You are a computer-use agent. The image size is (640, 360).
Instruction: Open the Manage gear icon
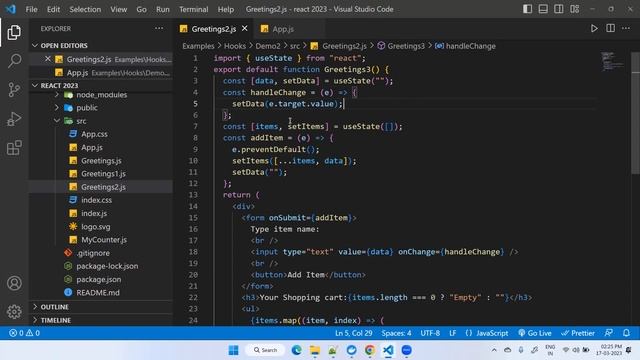pyautogui.click(x=14, y=311)
